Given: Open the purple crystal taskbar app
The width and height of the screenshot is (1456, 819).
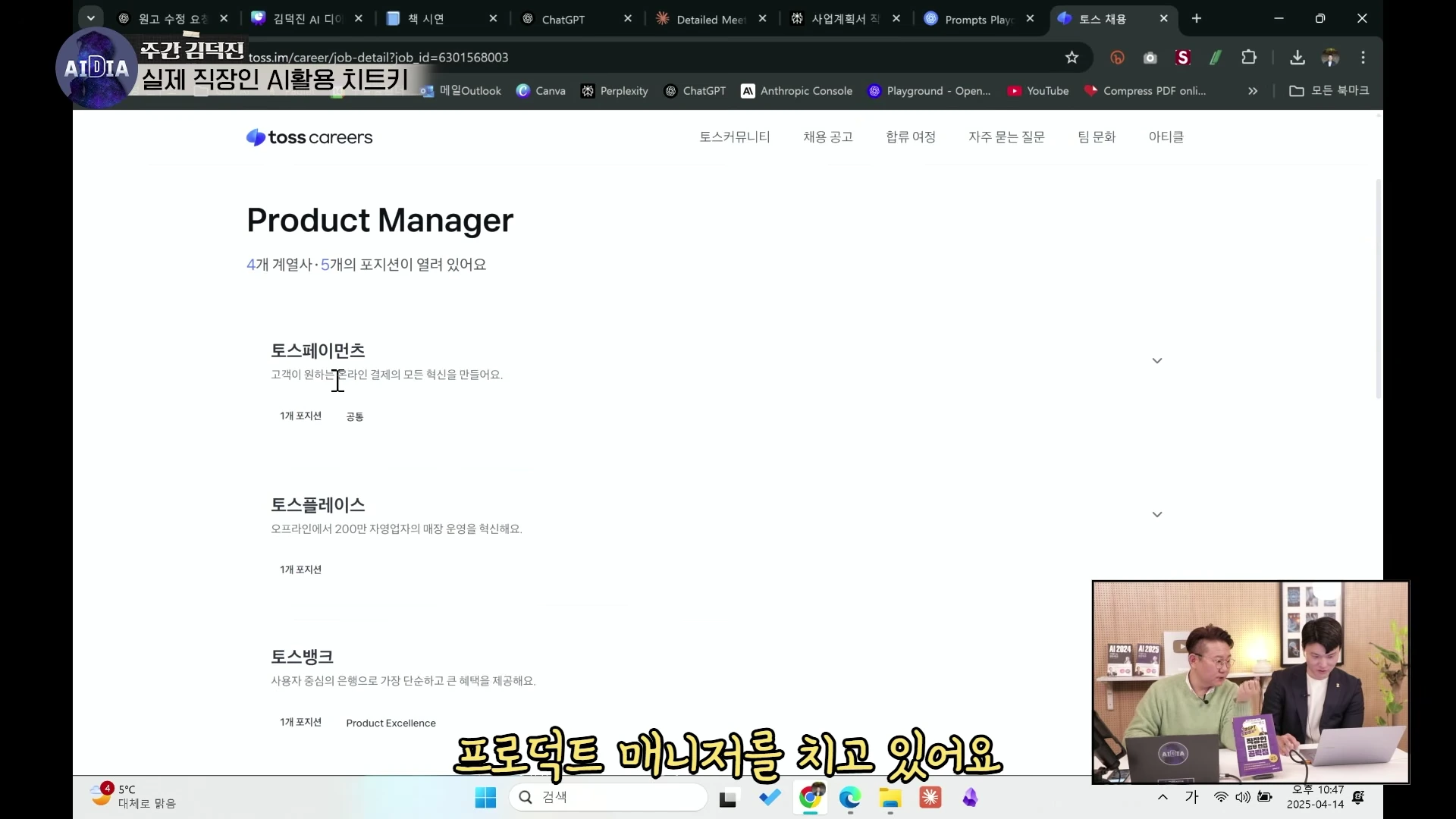Looking at the screenshot, I should [x=970, y=798].
